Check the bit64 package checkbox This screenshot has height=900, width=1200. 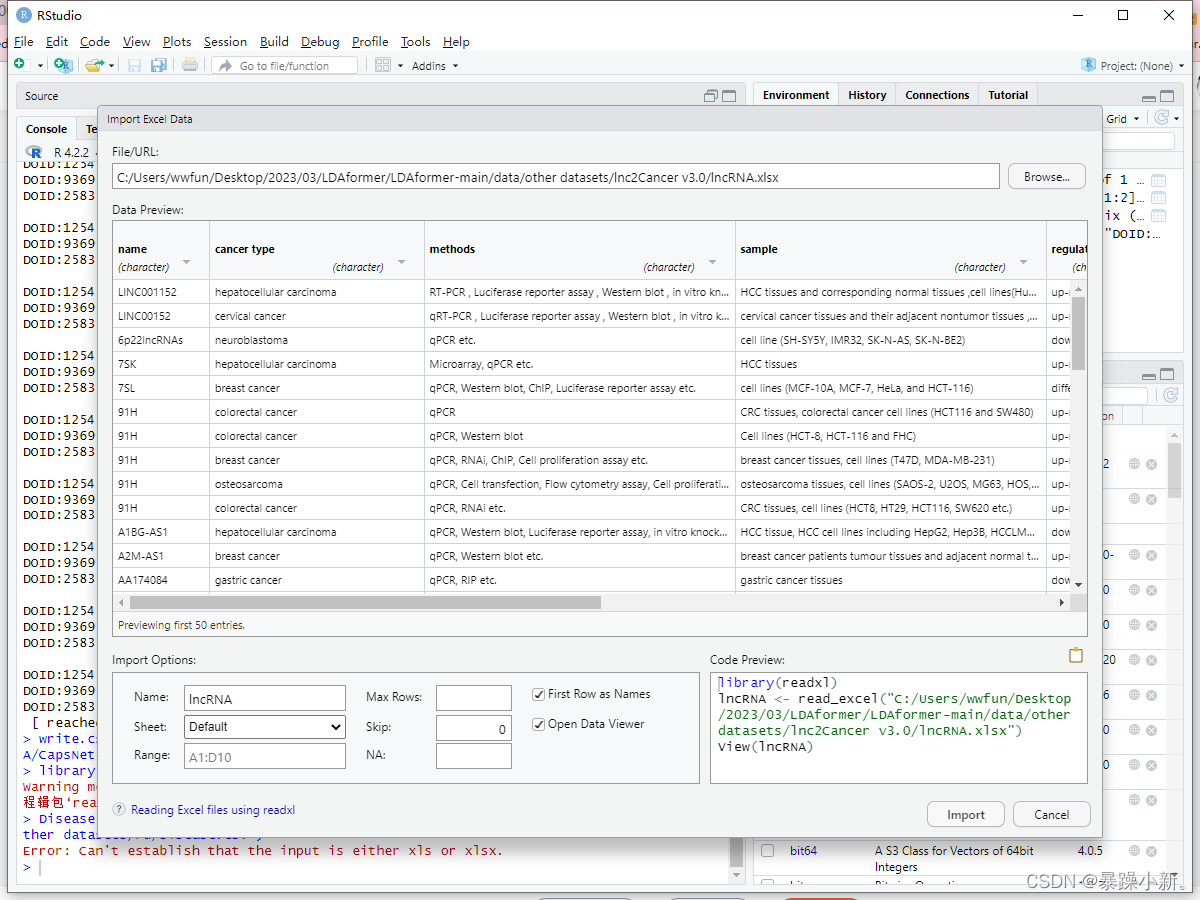[767, 851]
